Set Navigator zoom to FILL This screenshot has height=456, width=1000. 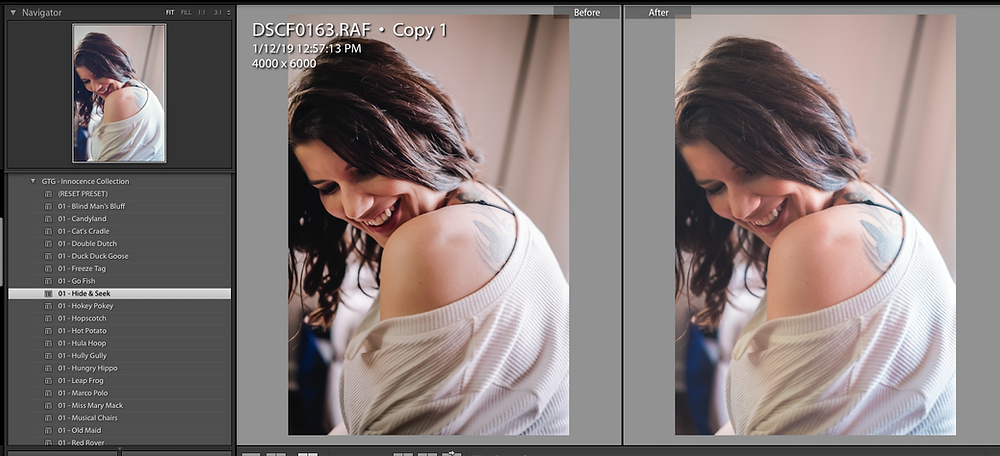click(x=186, y=13)
